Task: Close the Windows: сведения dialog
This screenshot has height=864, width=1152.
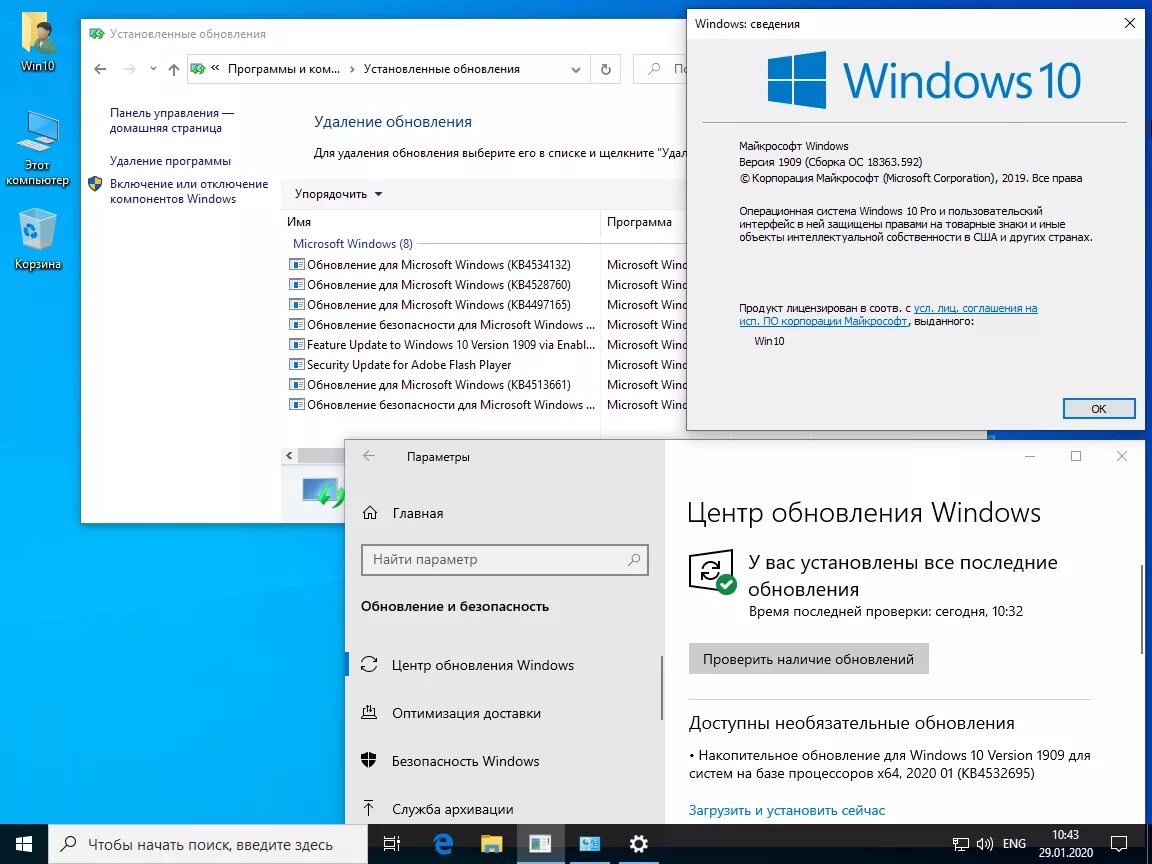Action: pyautogui.click(x=1129, y=24)
